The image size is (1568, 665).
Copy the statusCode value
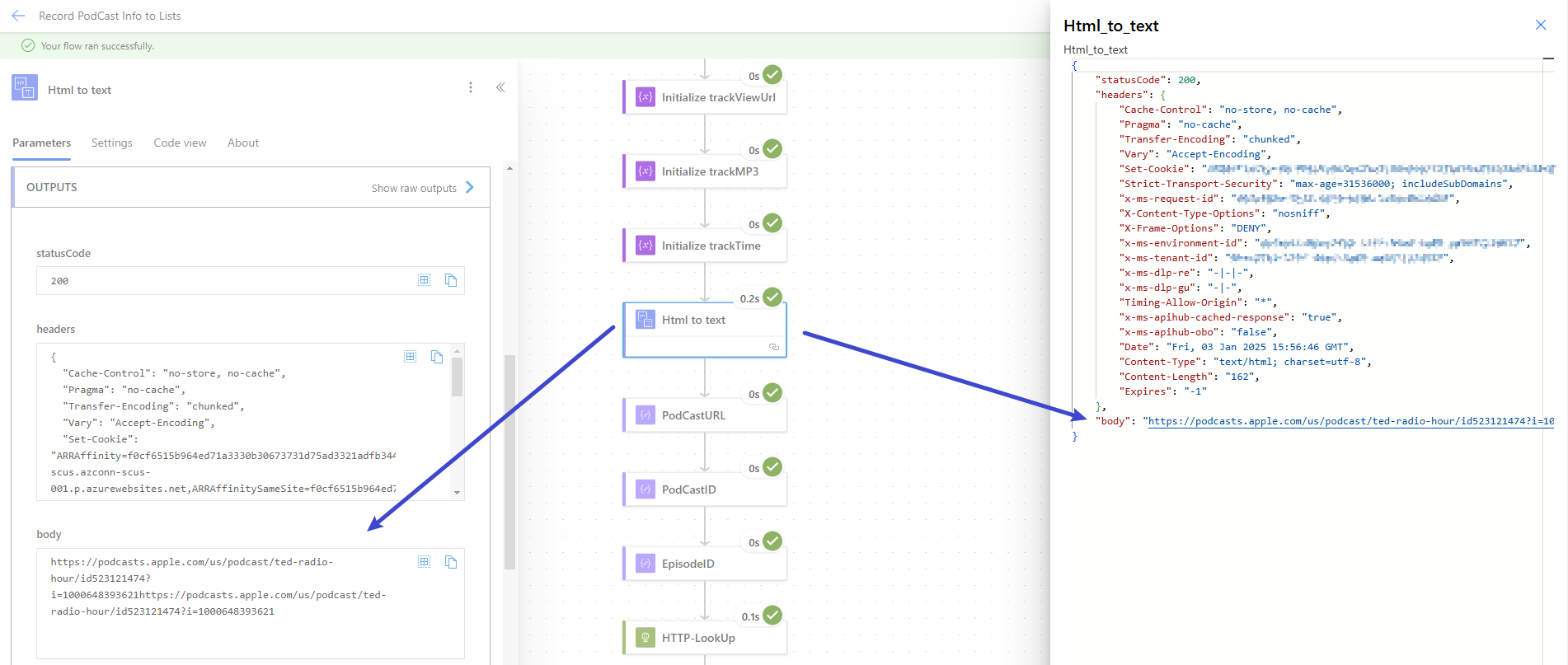pos(451,280)
